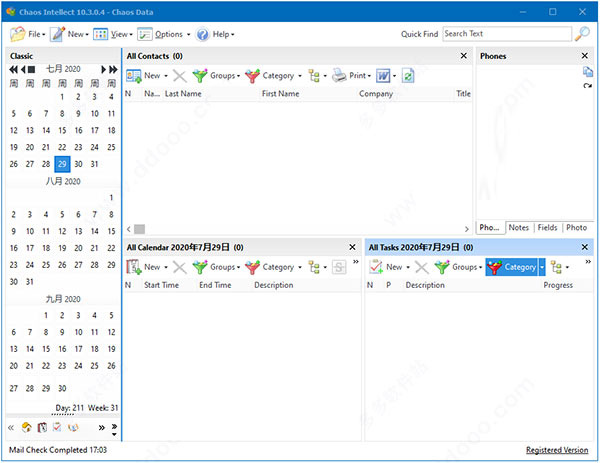Click the Registered Version link

(557, 450)
